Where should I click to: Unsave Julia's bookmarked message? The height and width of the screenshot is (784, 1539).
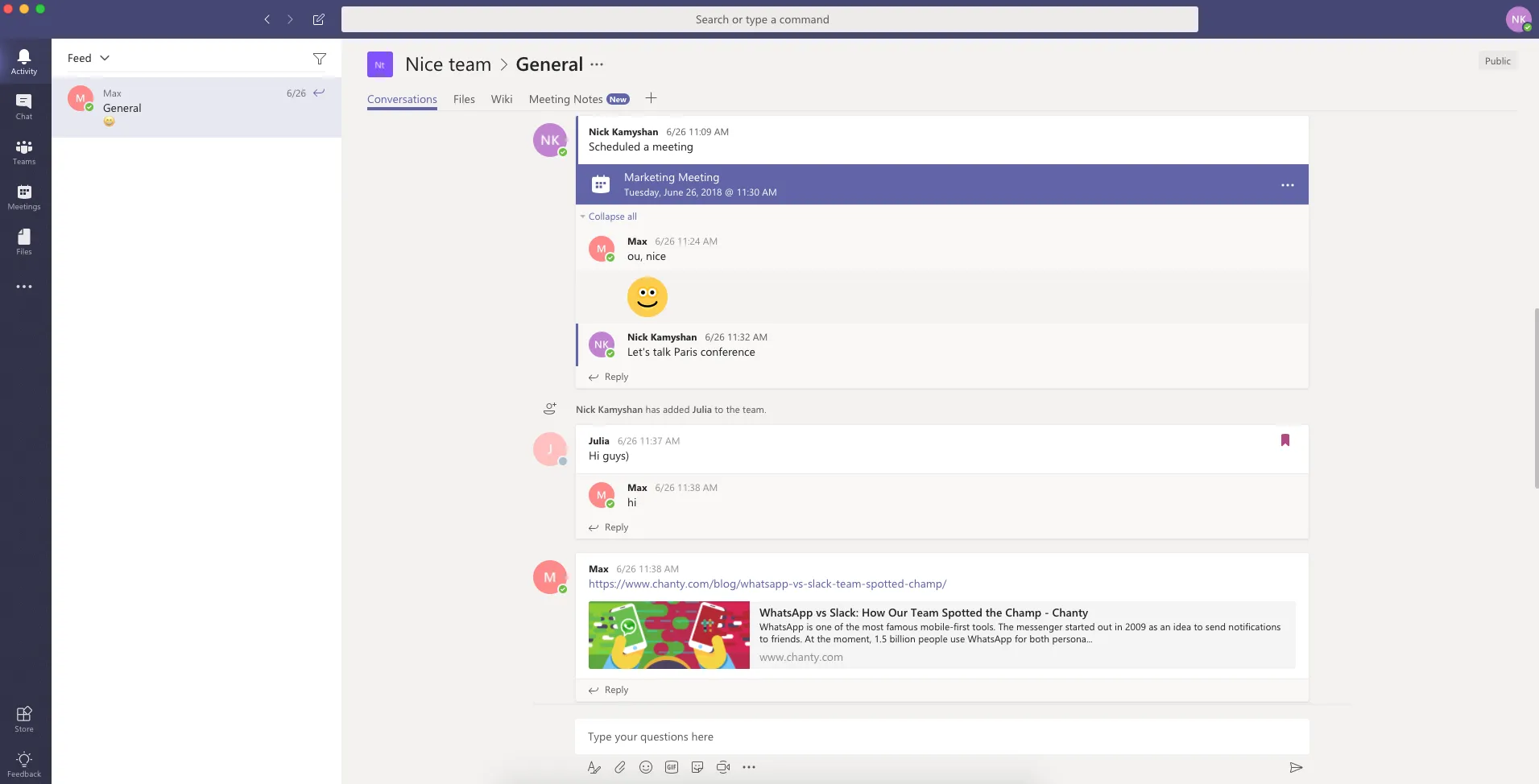pos(1285,440)
